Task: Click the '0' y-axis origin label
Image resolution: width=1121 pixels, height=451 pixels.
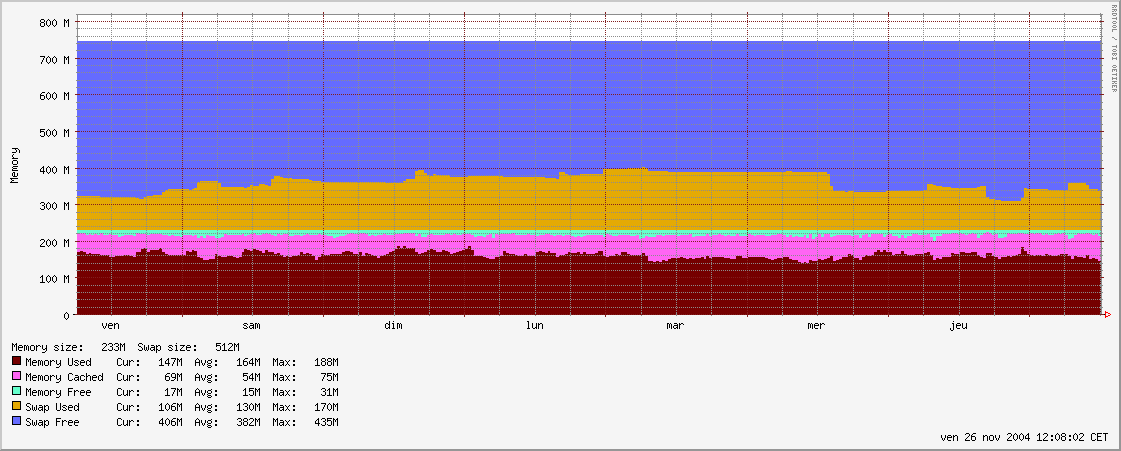Action: pos(66,315)
